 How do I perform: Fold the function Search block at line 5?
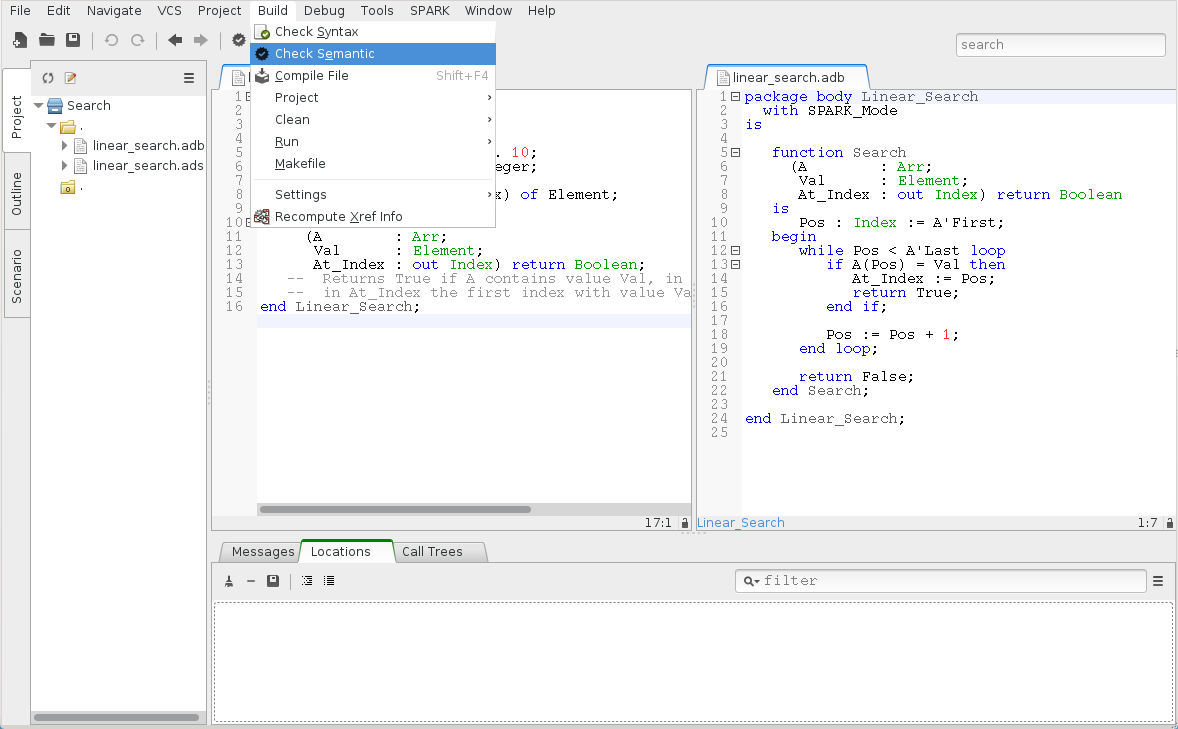(x=735, y=153)
